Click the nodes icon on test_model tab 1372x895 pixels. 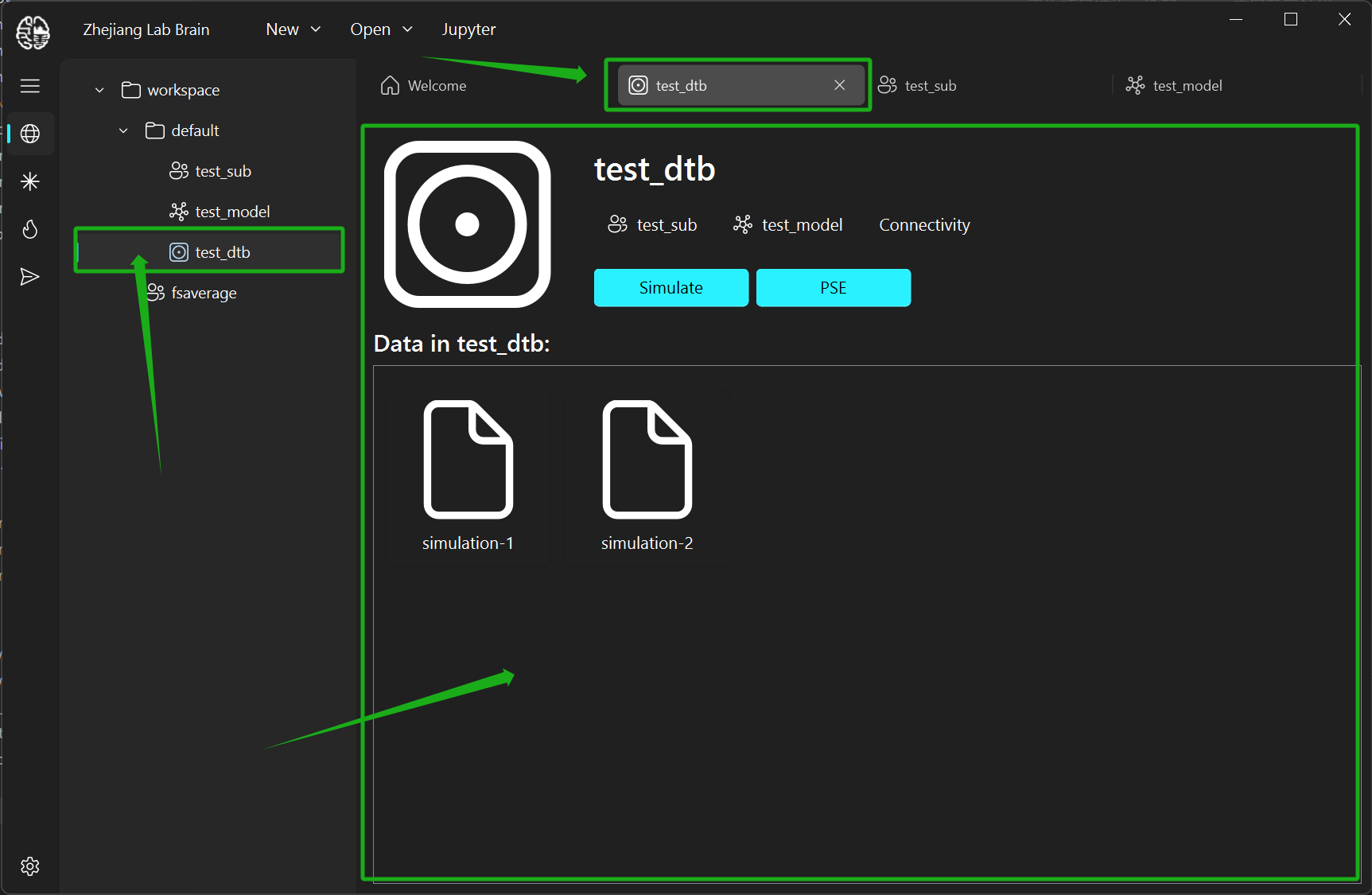[1136, 85]
